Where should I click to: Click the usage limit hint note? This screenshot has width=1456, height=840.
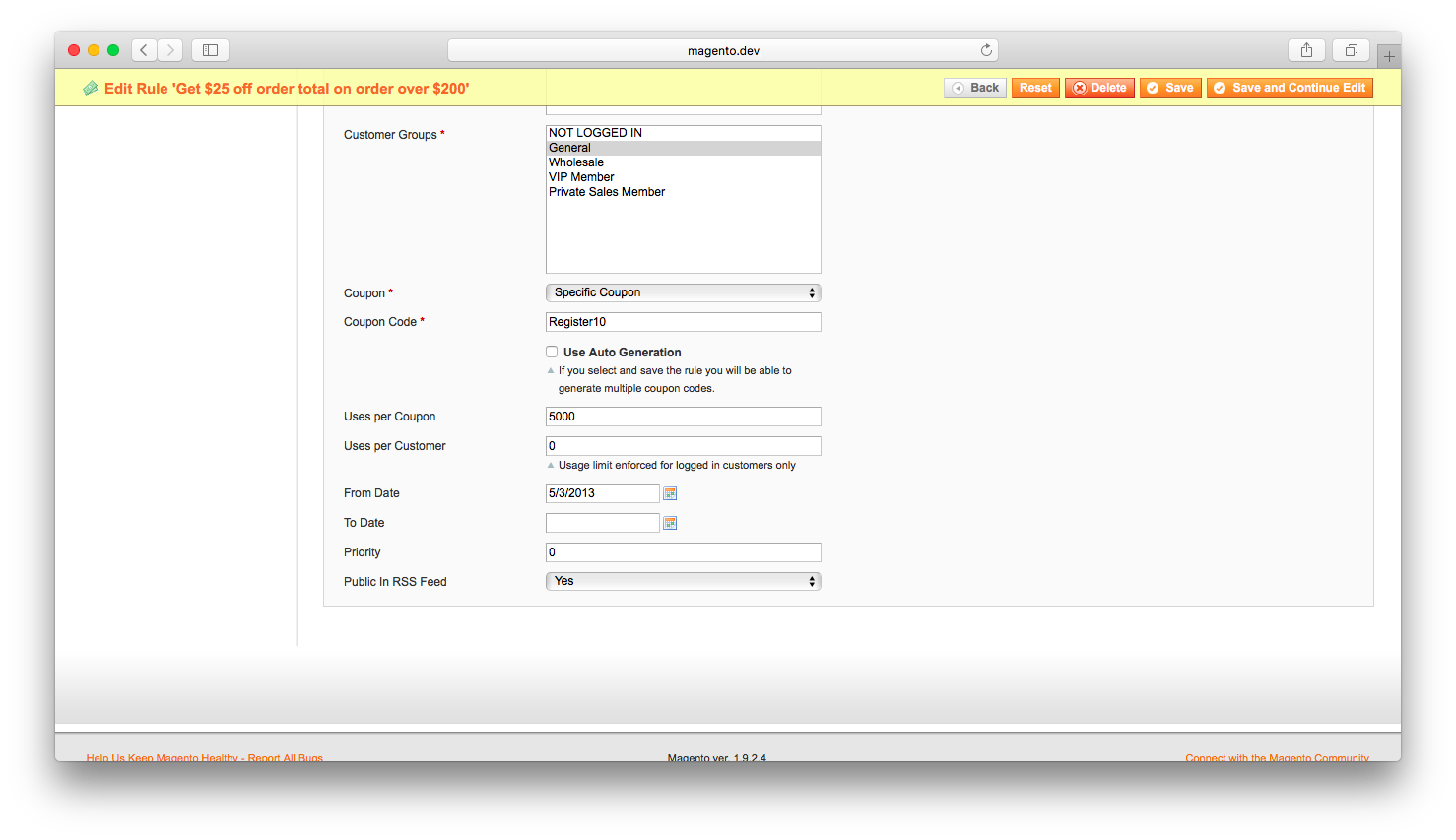point(677,465)
